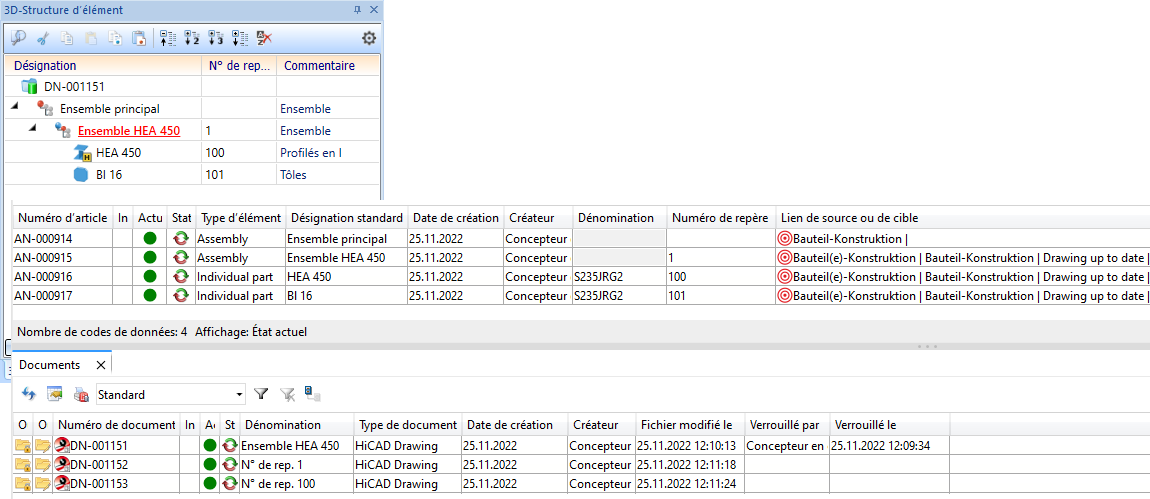Click the DN-001152 document number
The height and width of the screenshot is (499, 1150).
click(99, 465)
